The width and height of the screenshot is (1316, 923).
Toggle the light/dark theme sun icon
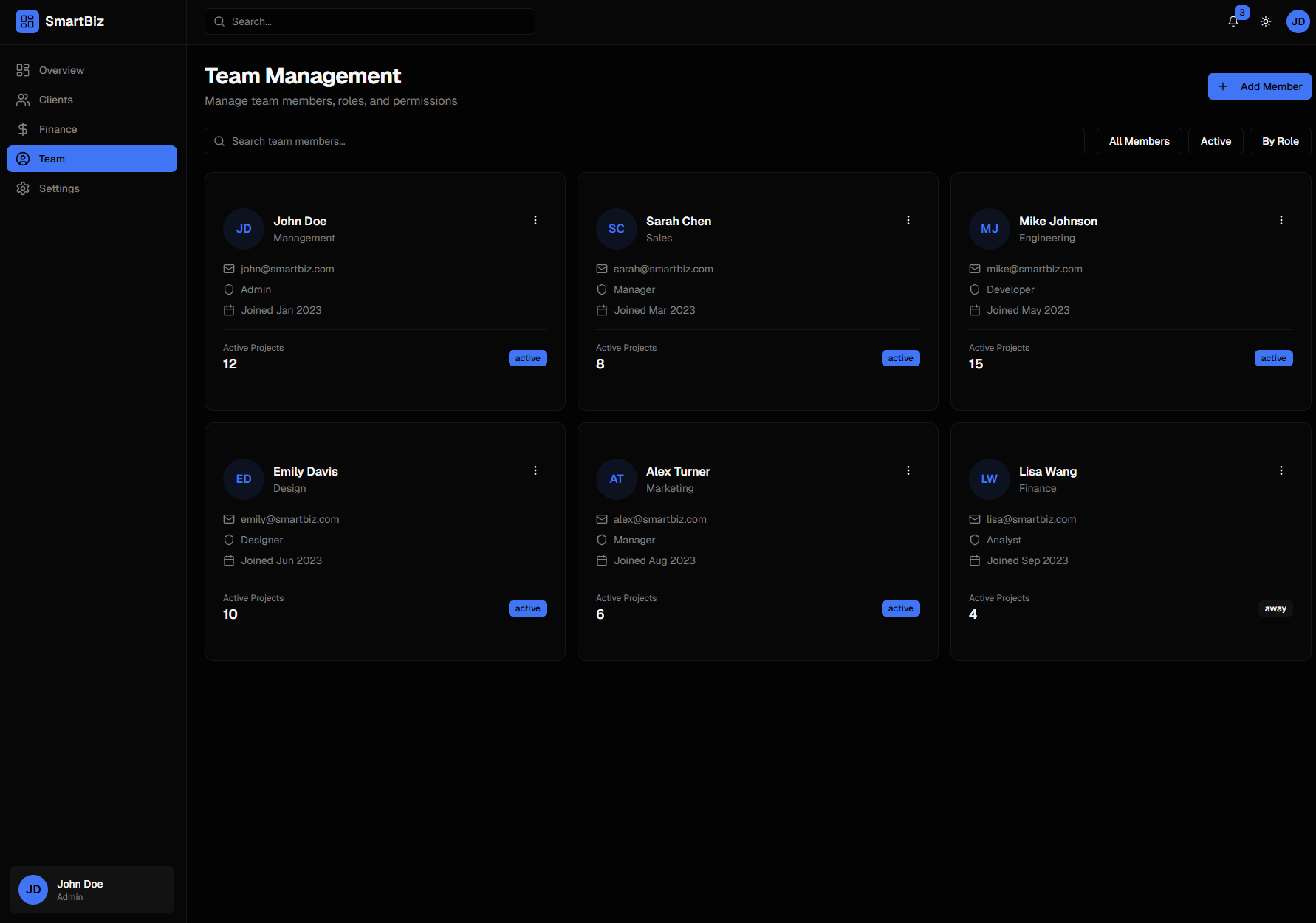click(x=1266, y=21)
